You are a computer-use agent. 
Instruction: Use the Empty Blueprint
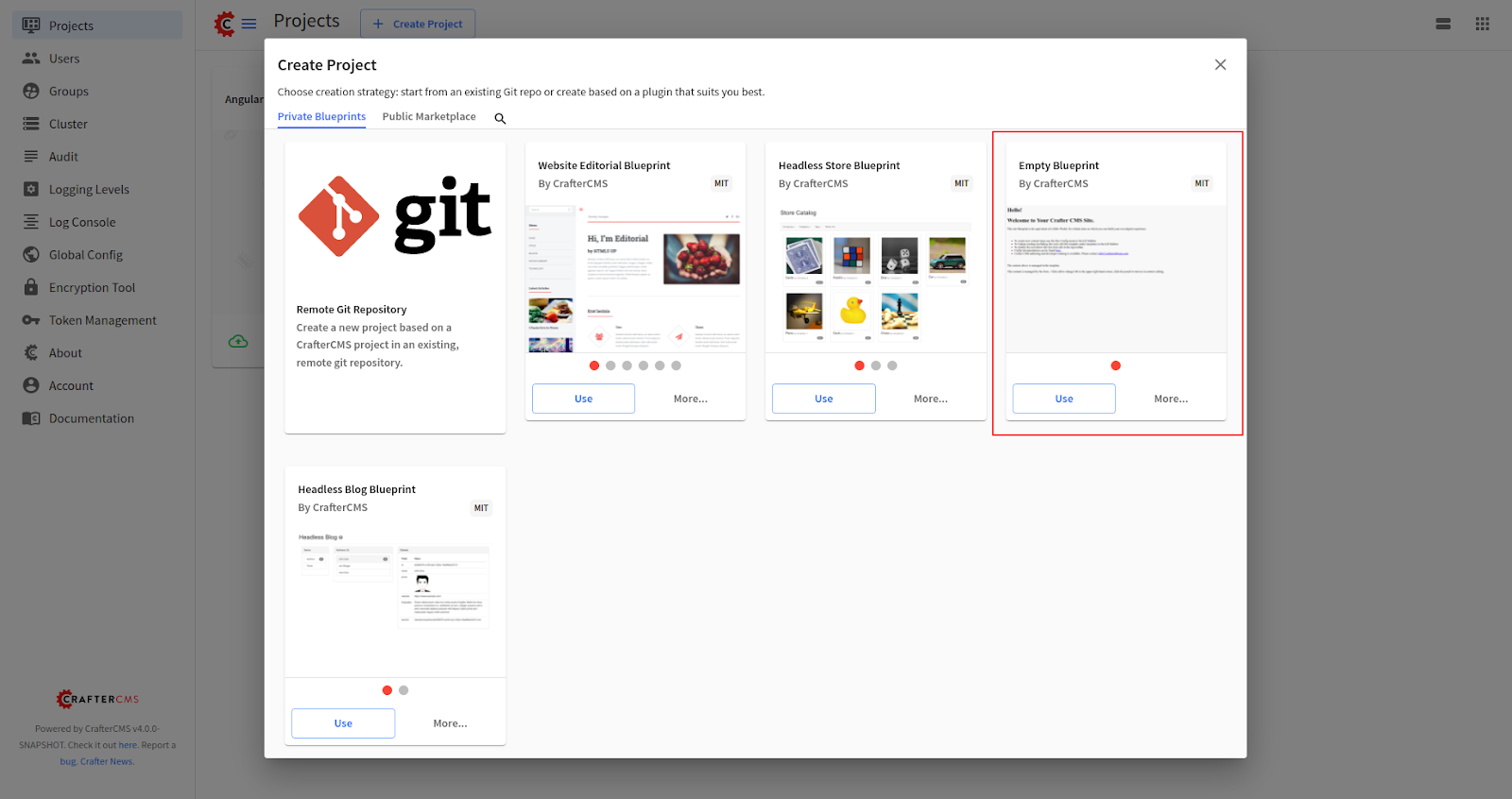tap(1063, 399)
